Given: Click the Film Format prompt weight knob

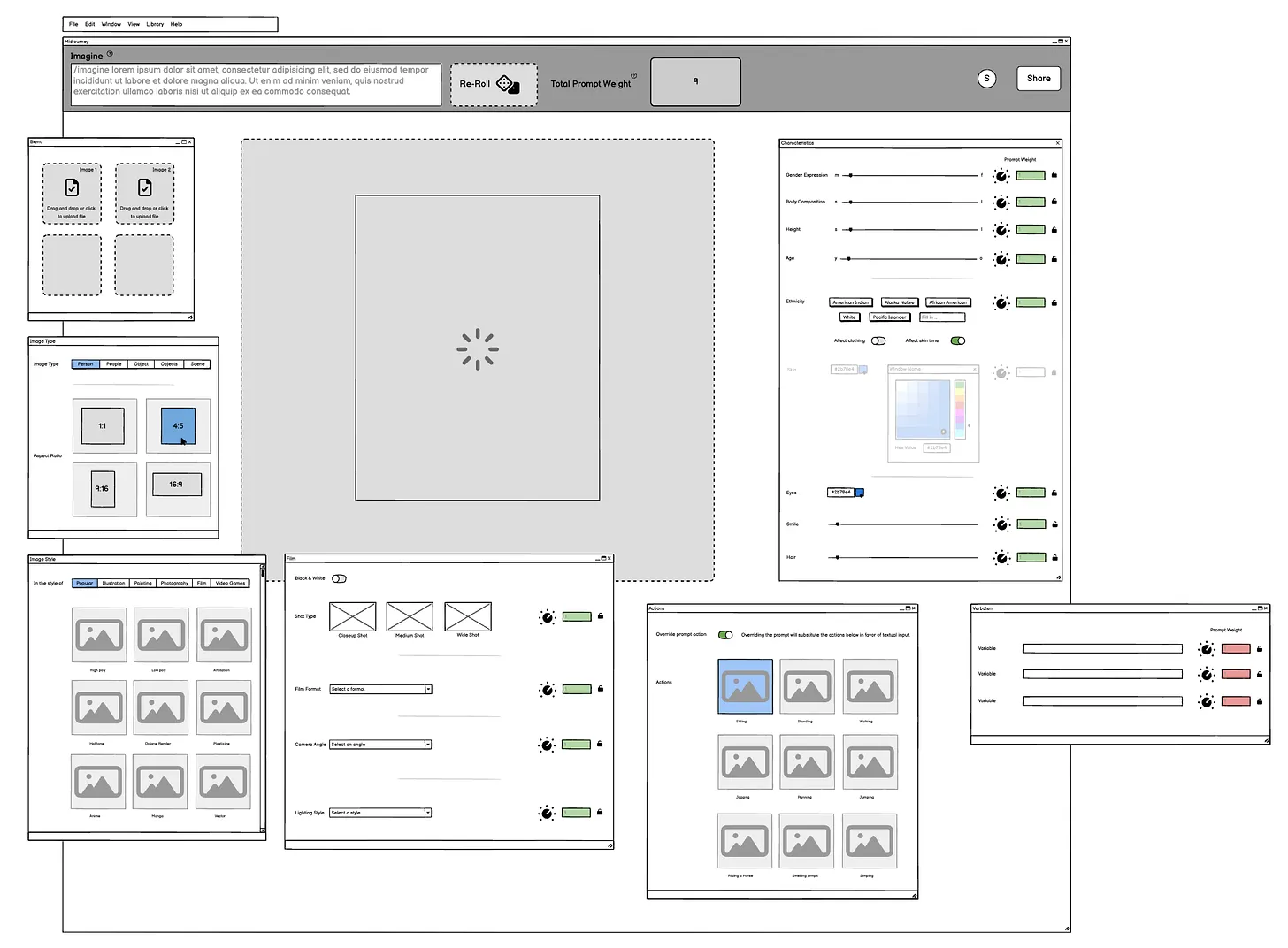Looking at the screenshot, I should 547,690.
